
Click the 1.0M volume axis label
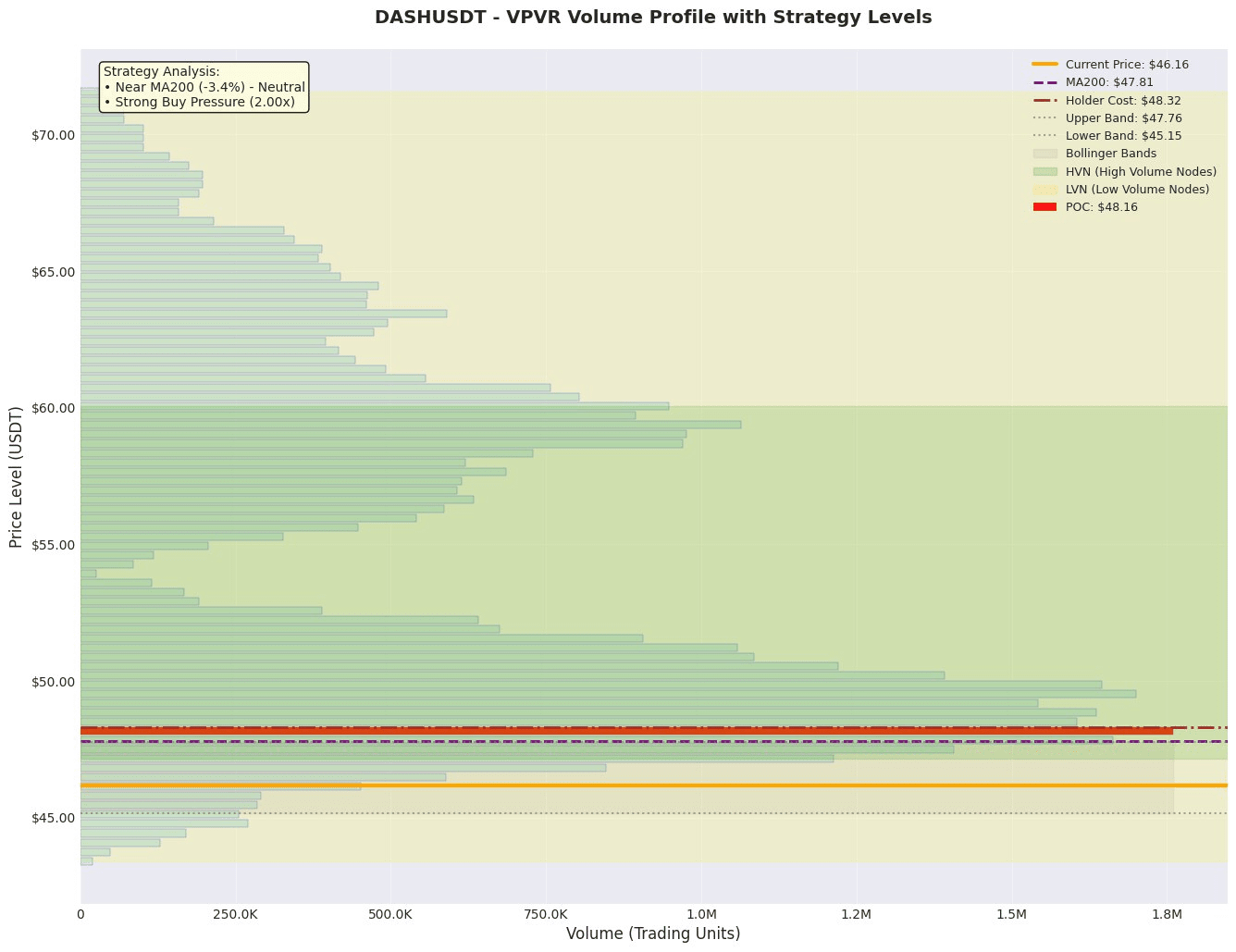(701, 915)
